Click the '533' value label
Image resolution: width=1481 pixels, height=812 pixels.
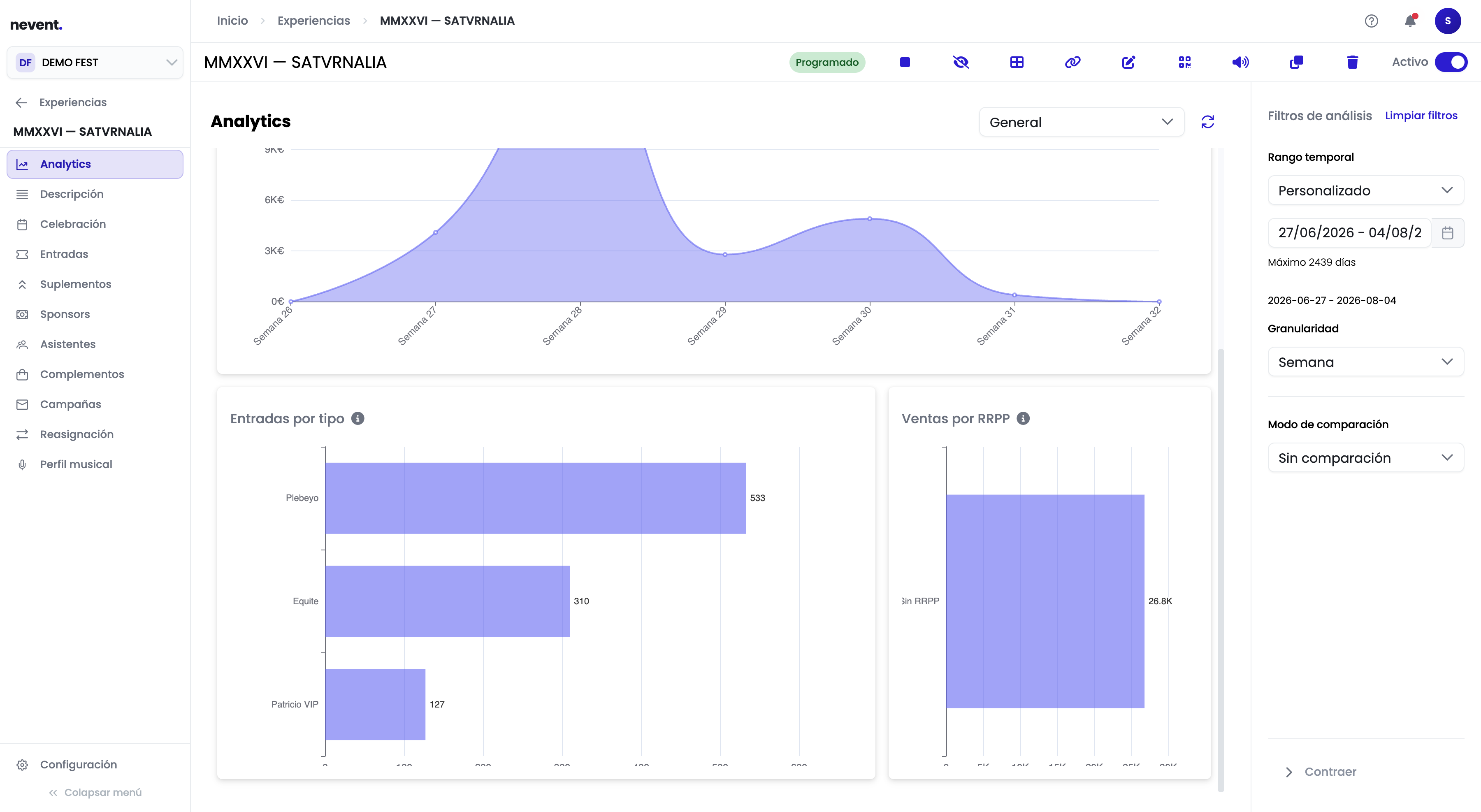[758, 498]
